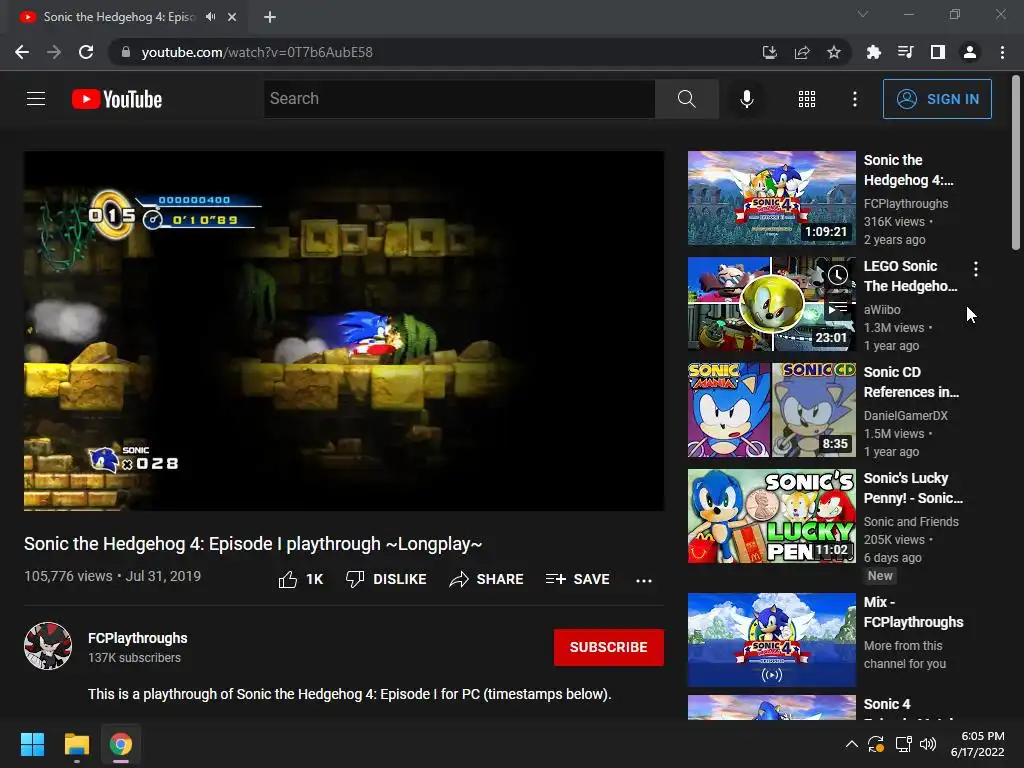Screen dimensions: 1024x768
Task: Close the Sonic the Hedgehog tab
Action: pyautogui.click(x=232, y=17)
